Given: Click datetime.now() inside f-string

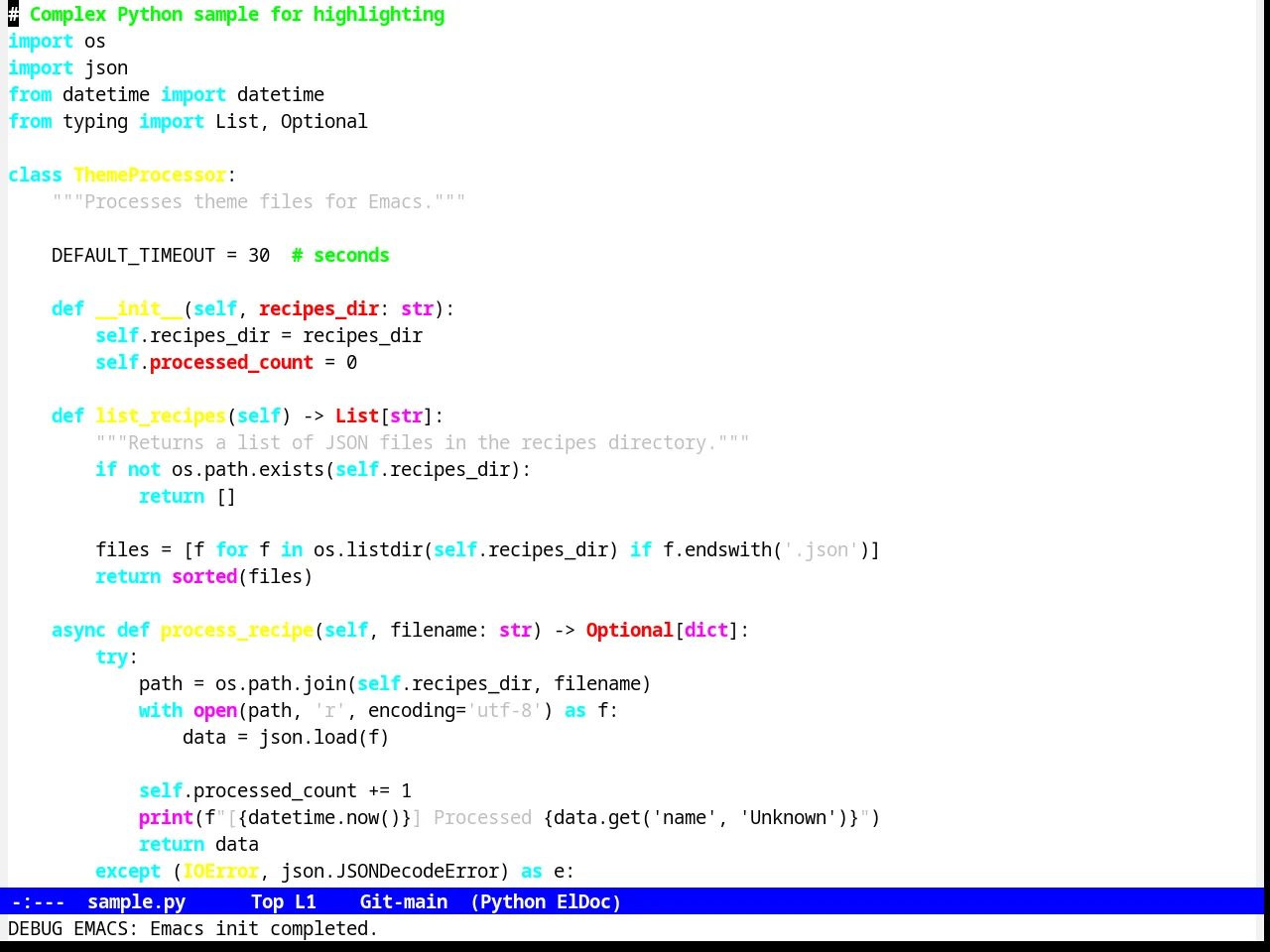Looking at the screenshot, I should (x=324, y=817).
